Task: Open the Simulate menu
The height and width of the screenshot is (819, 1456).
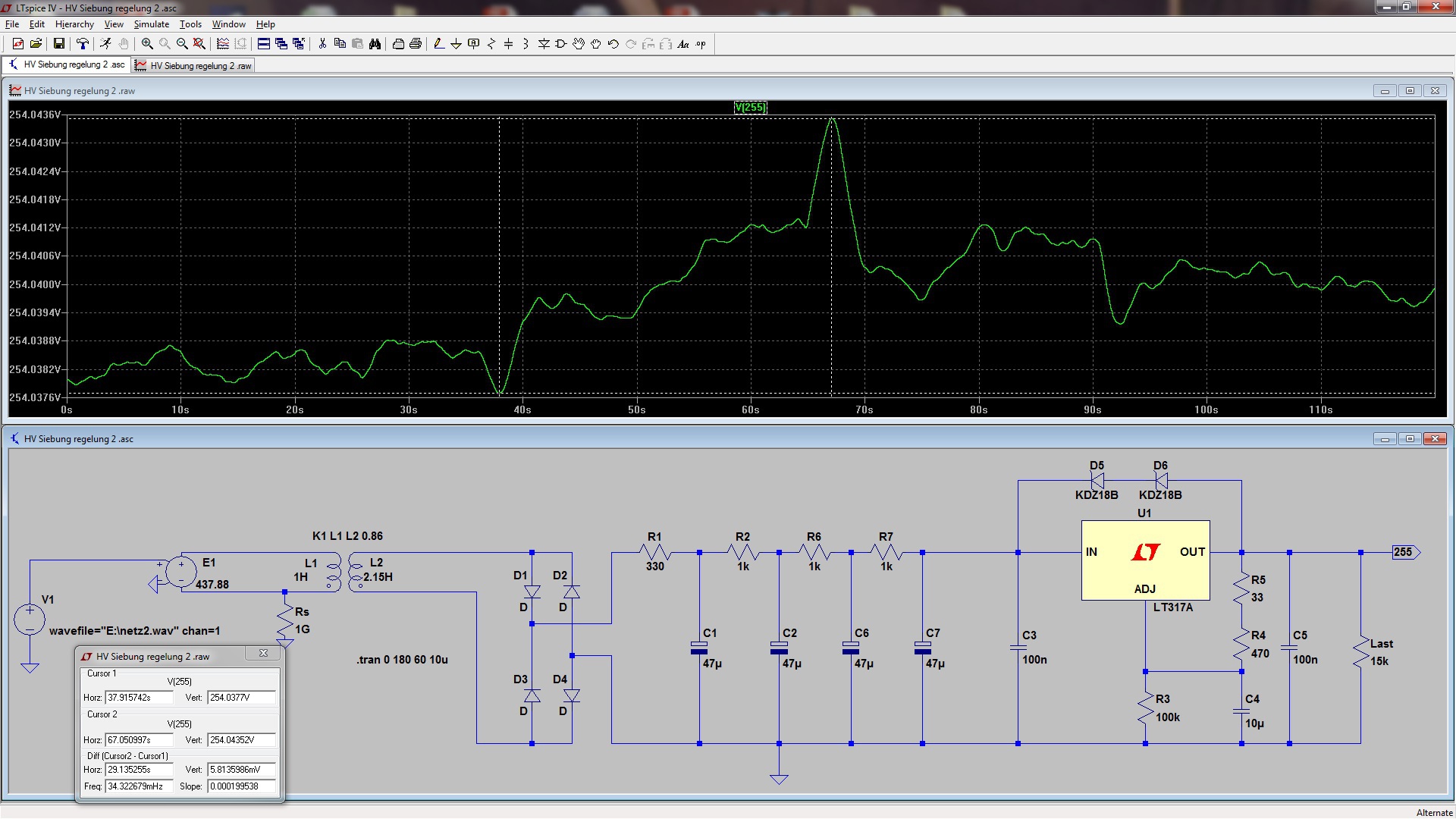Action: [151, 24]
